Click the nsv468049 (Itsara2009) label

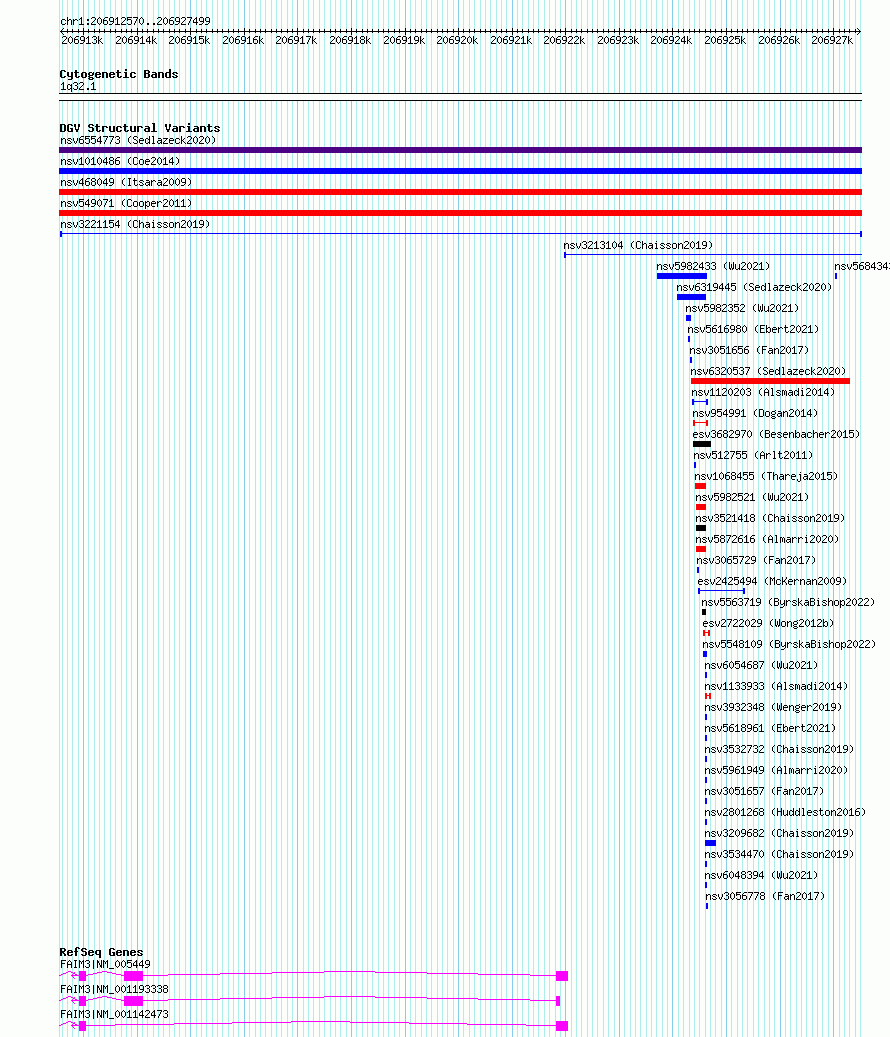(x=126, y=183)
